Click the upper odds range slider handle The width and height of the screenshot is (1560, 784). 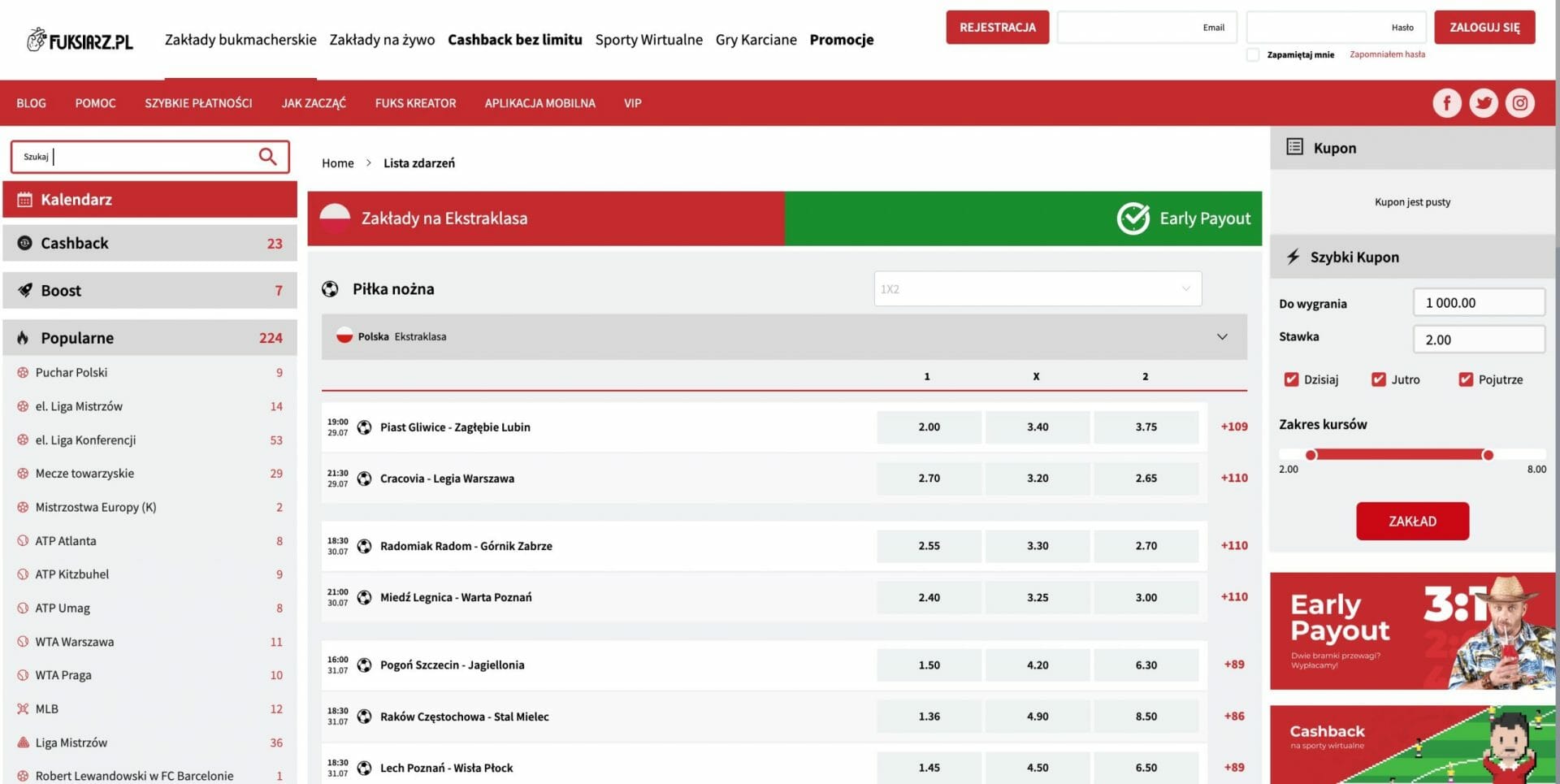pos(1488,455)
